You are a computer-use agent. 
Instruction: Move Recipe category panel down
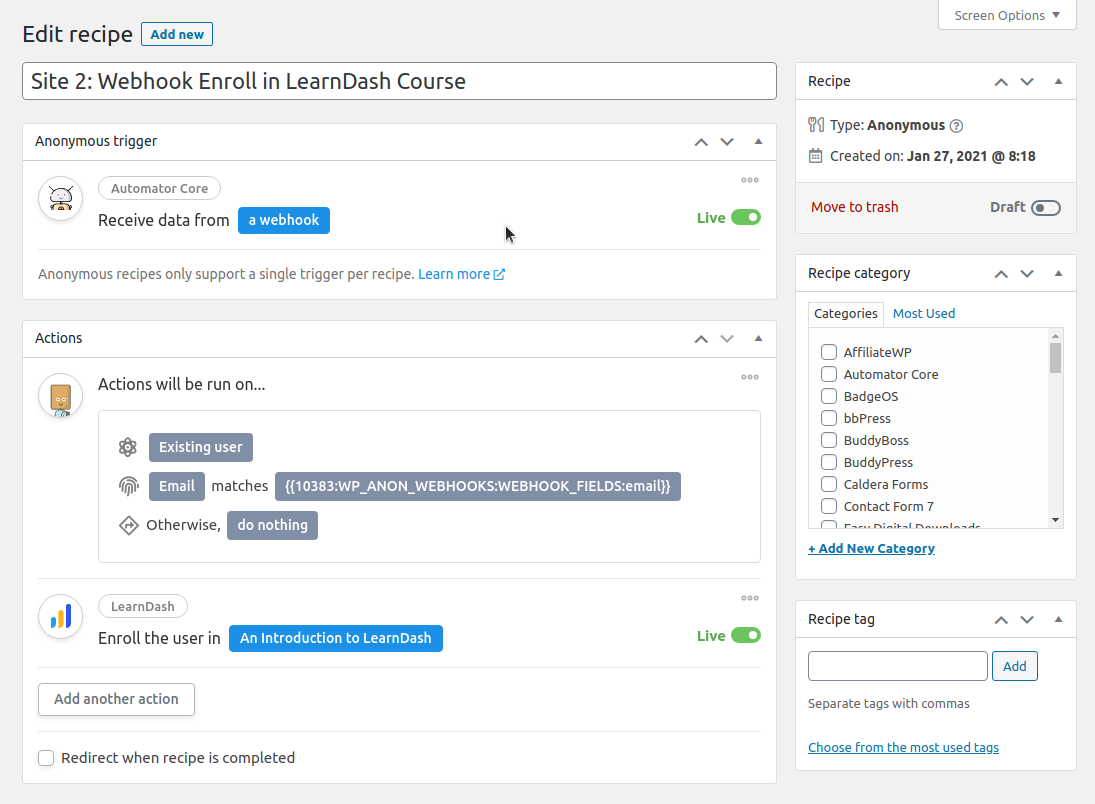pos(1027,274)
